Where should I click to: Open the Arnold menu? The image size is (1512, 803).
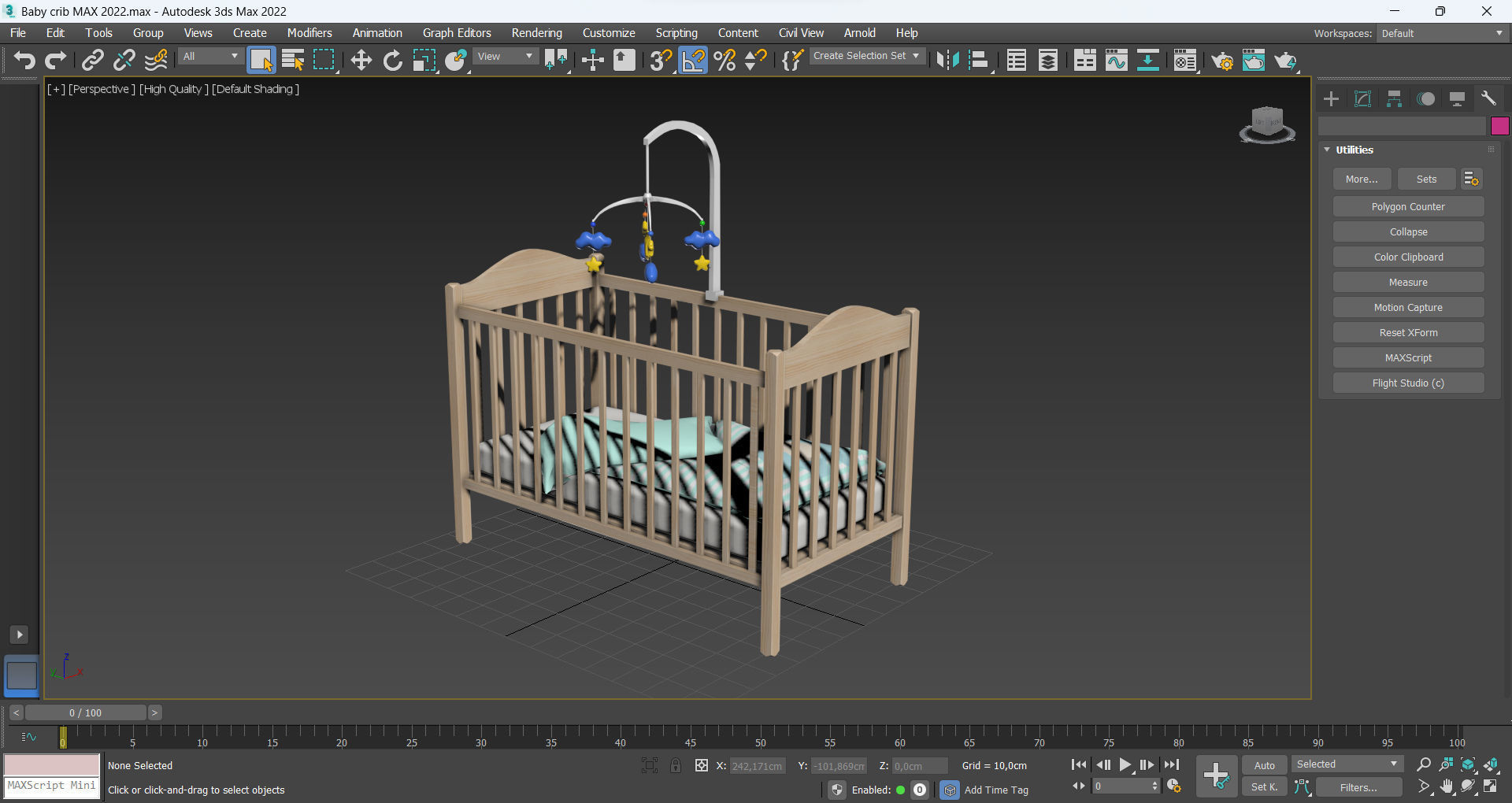tap(860, 33)
